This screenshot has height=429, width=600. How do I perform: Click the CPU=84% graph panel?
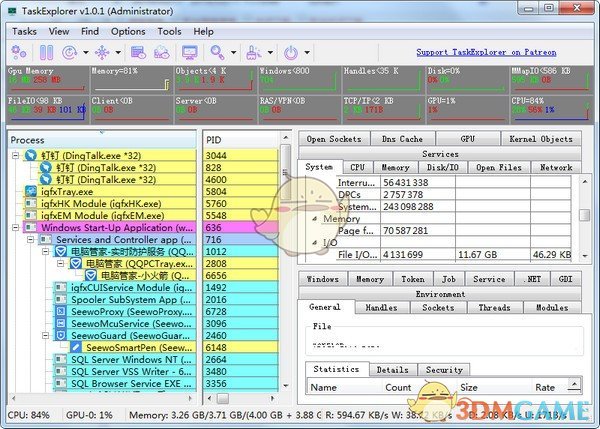[552, 109]
